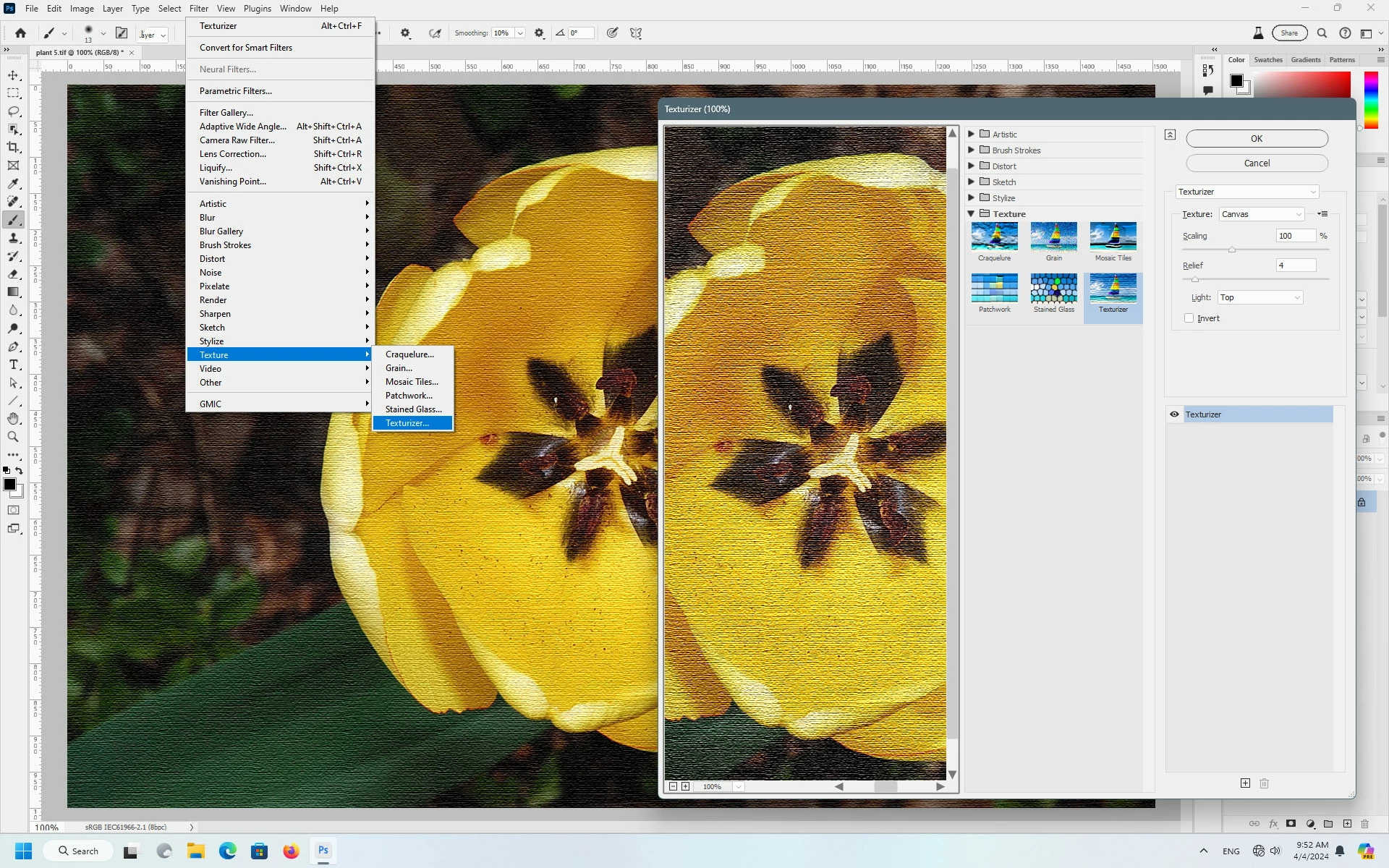Image resolution: width=1389 pixels, height=868 pixels.
Task: Cancel the Texturizer dialog
Action: pos(1257,163)
